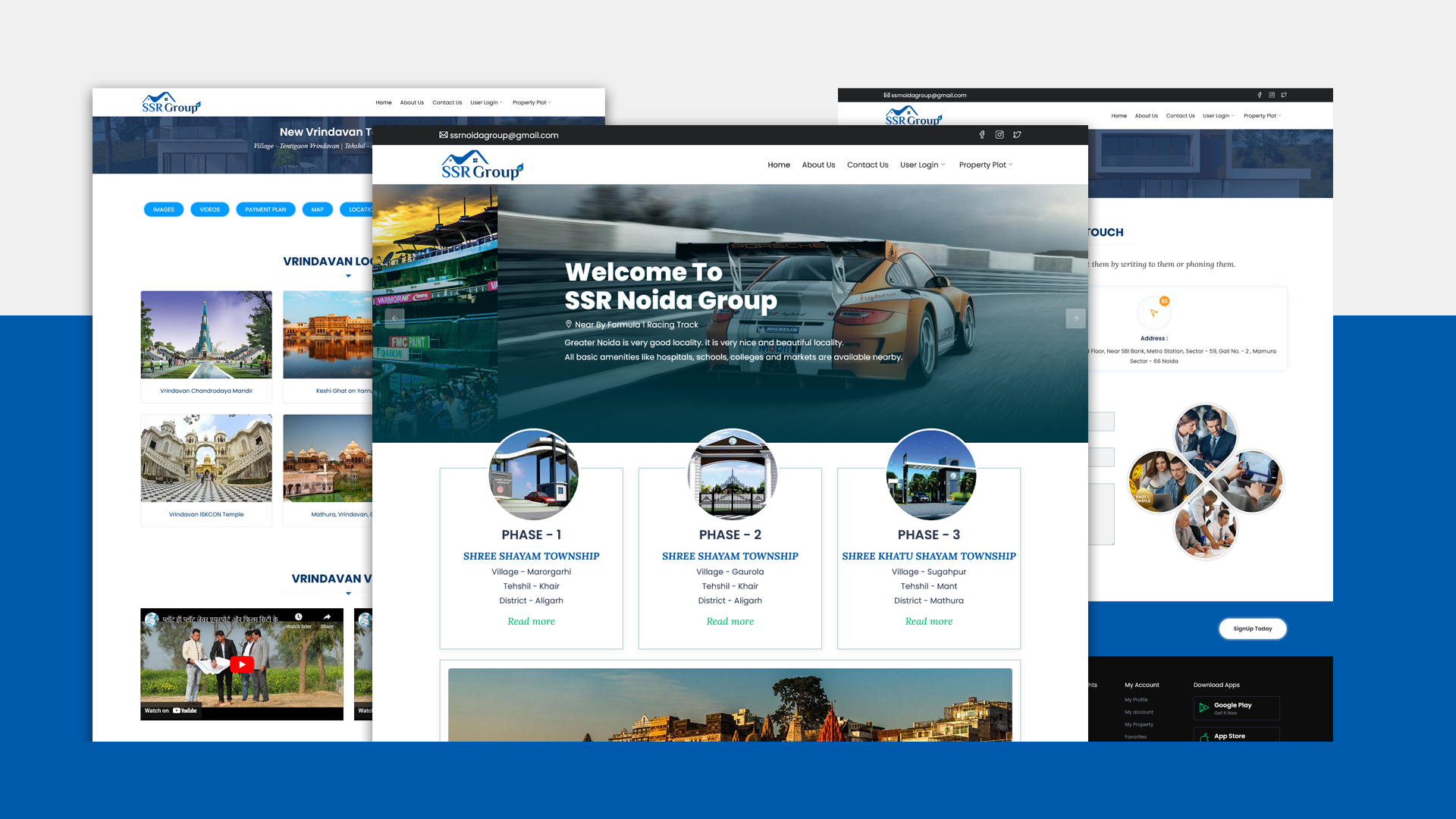1456x819 pixels.
Task: Select the PAYMENT PLAN pill button
Action: pos(265,209)
